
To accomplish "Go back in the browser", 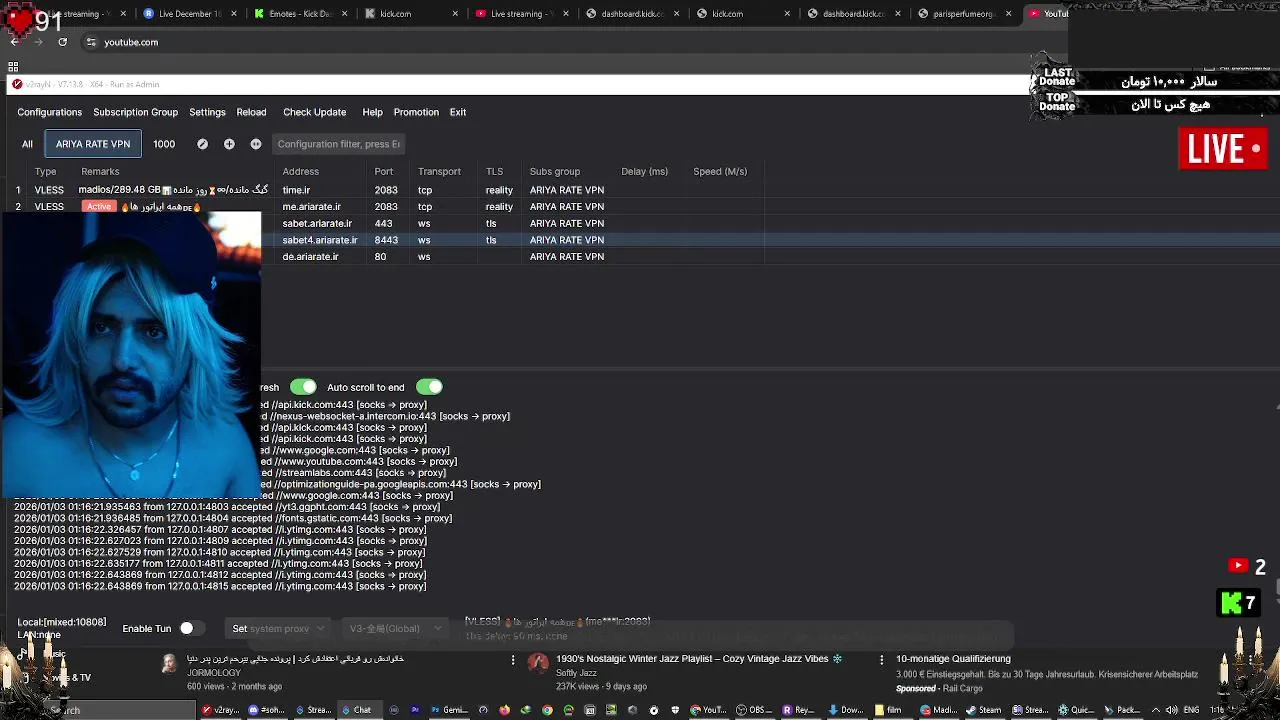I will pos(14,42).
